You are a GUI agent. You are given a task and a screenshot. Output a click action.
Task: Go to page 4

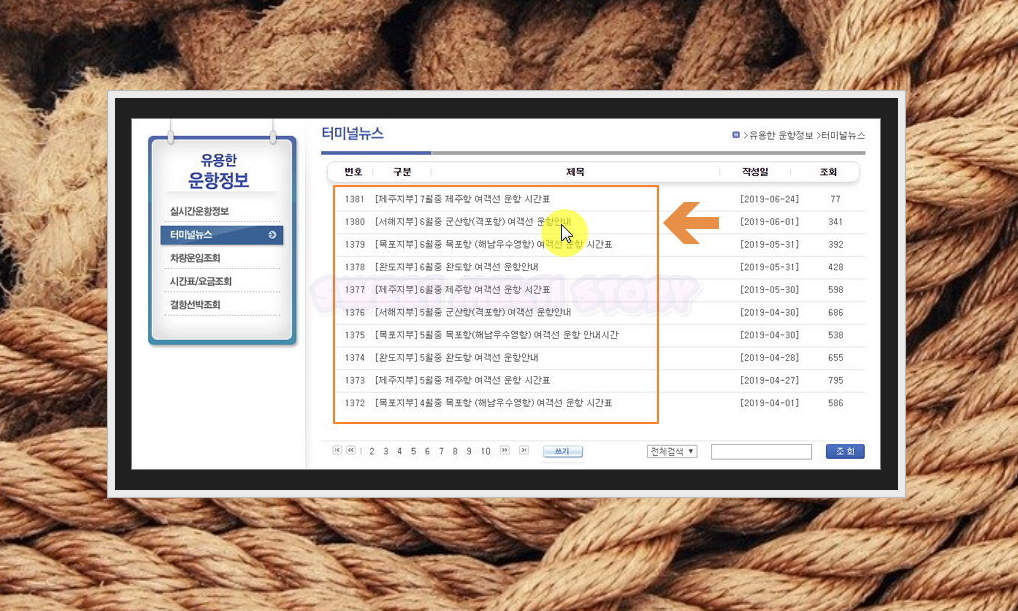pos(399,451)
